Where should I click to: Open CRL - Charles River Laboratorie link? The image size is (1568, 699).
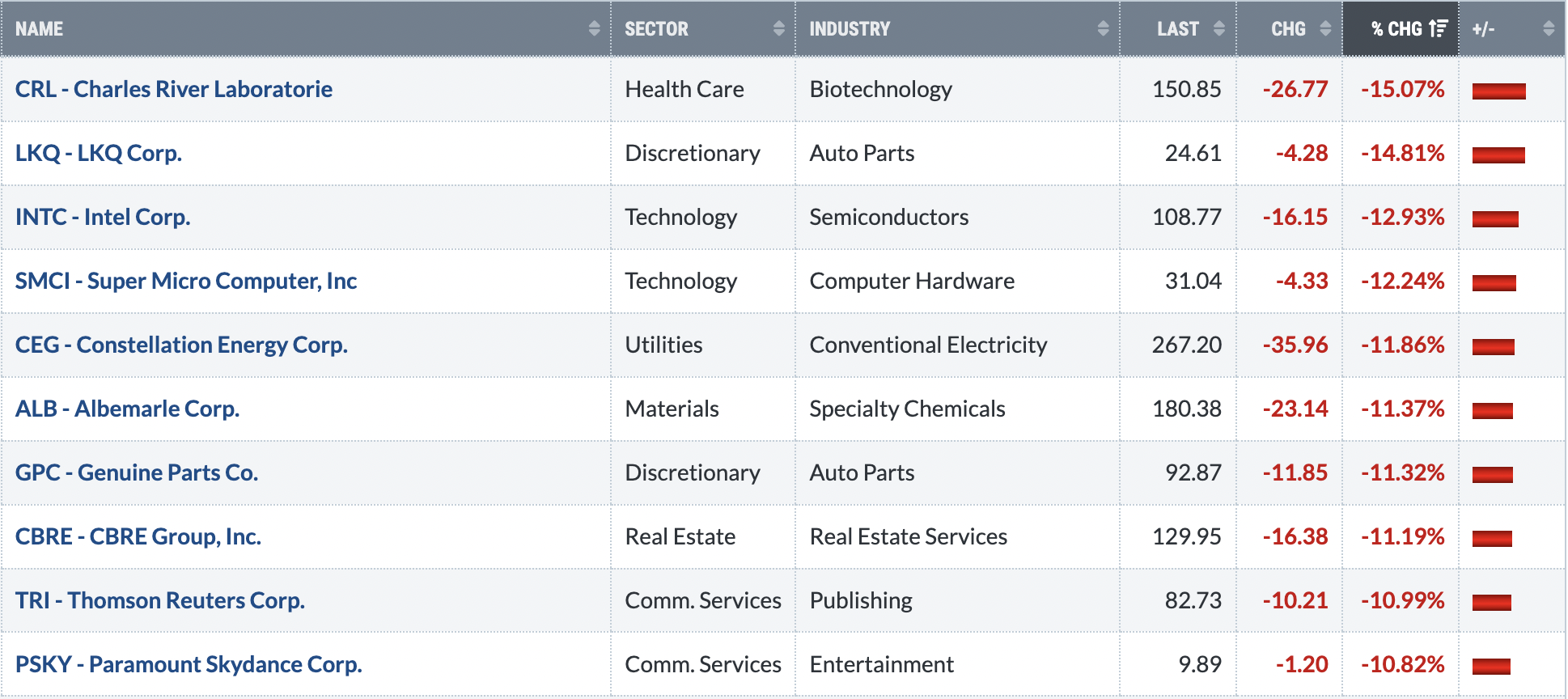(174, 89)
